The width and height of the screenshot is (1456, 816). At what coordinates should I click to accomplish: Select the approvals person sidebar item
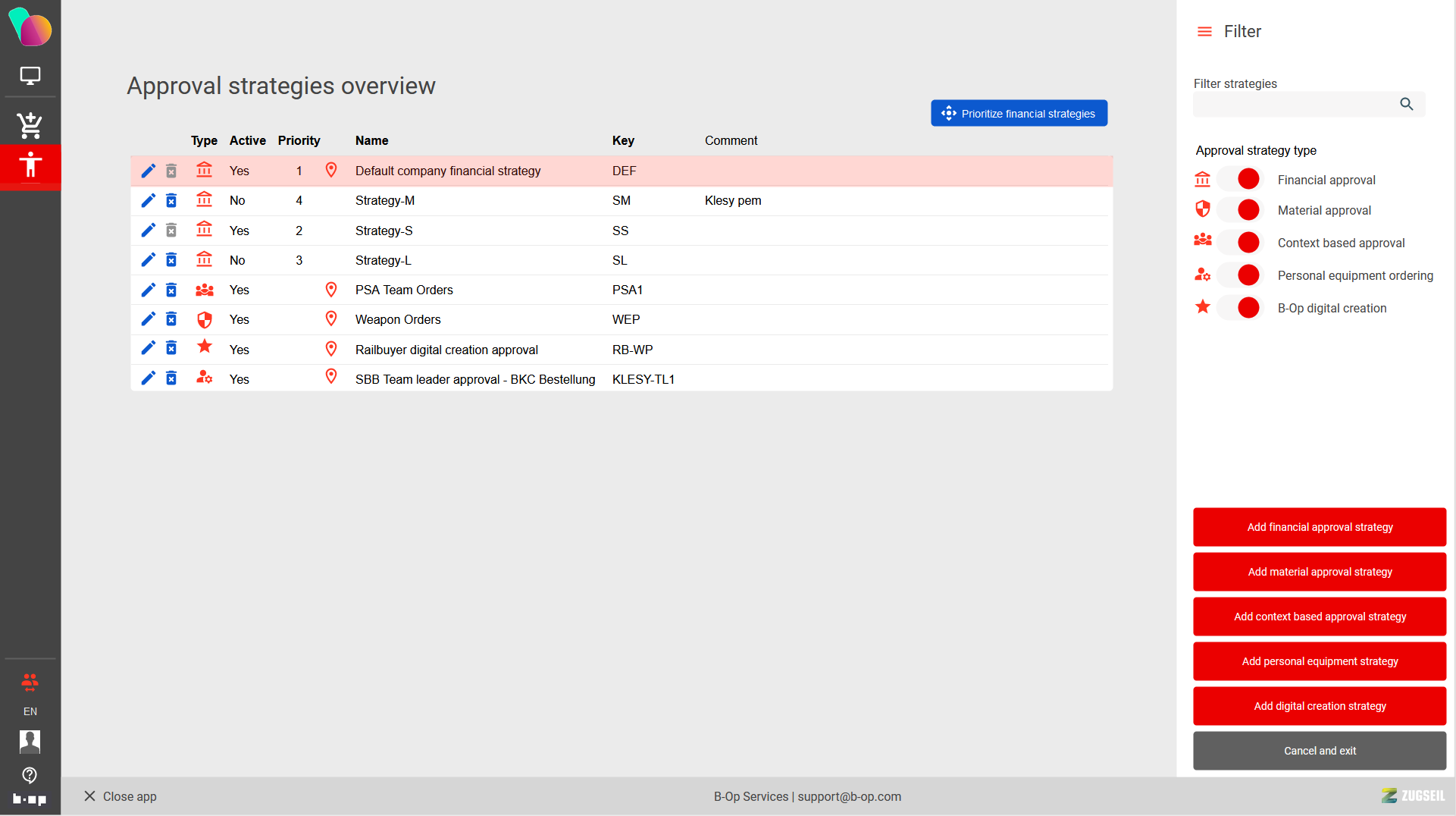(x=30, y=165)
